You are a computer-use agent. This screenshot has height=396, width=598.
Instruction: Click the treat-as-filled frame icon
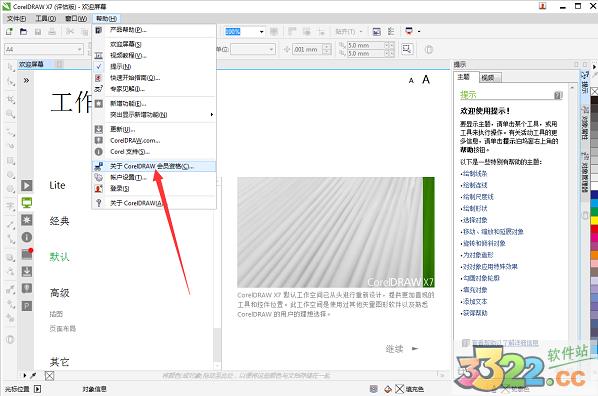click(407, 49)
